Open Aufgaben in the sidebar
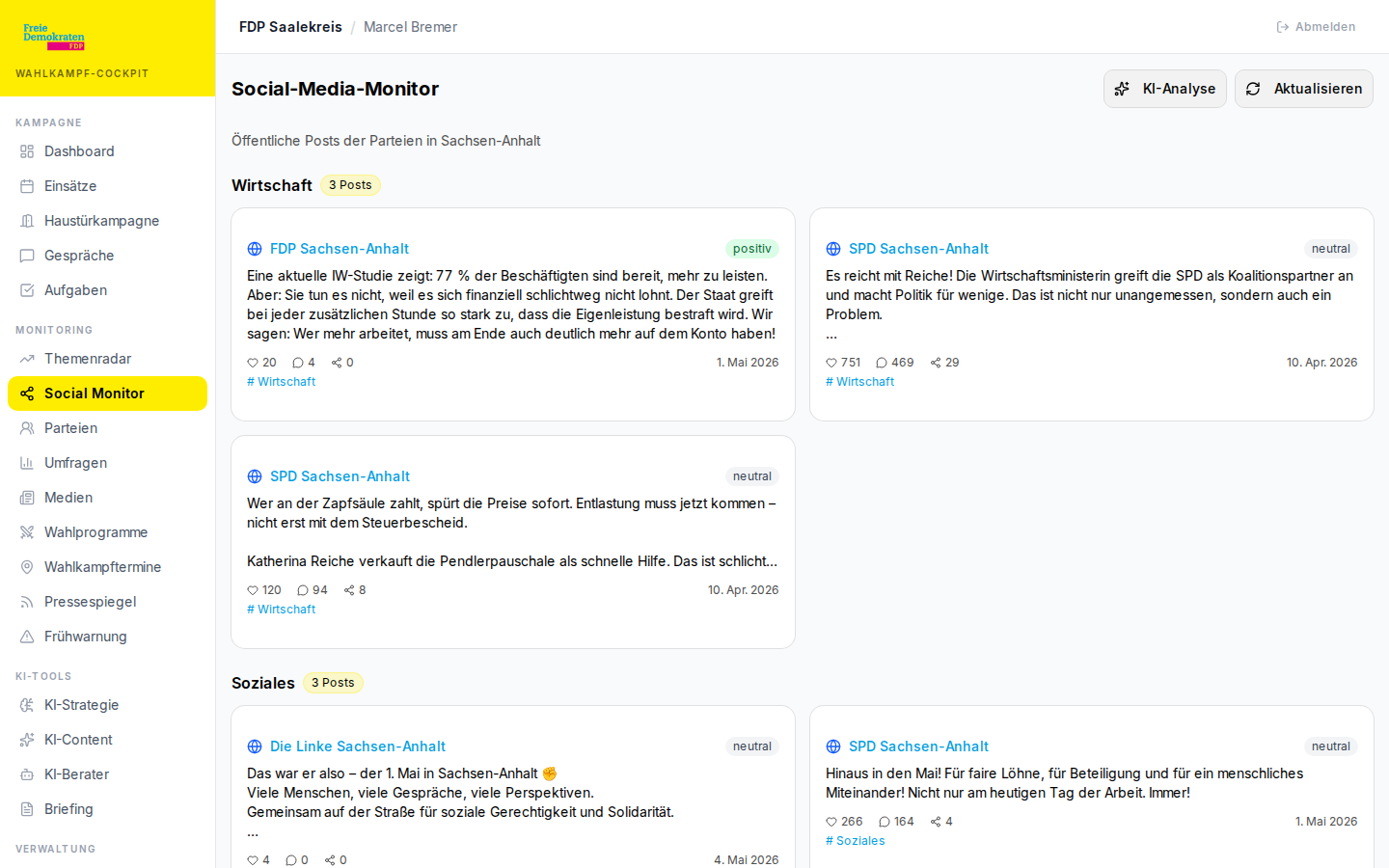 point(107,290)
